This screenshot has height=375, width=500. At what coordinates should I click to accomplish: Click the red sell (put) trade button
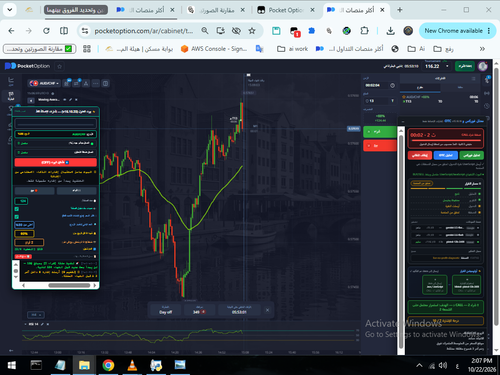point(380,146)
